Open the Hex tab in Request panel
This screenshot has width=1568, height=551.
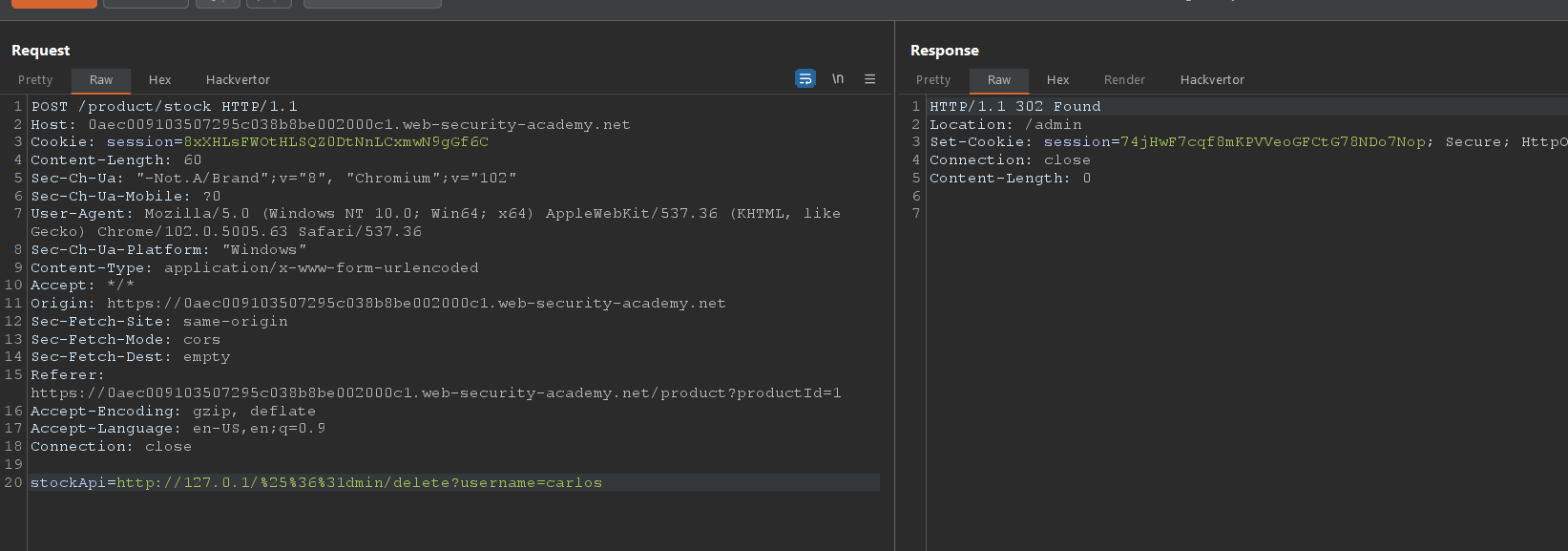pyautogui.click(x=159, y=80)
